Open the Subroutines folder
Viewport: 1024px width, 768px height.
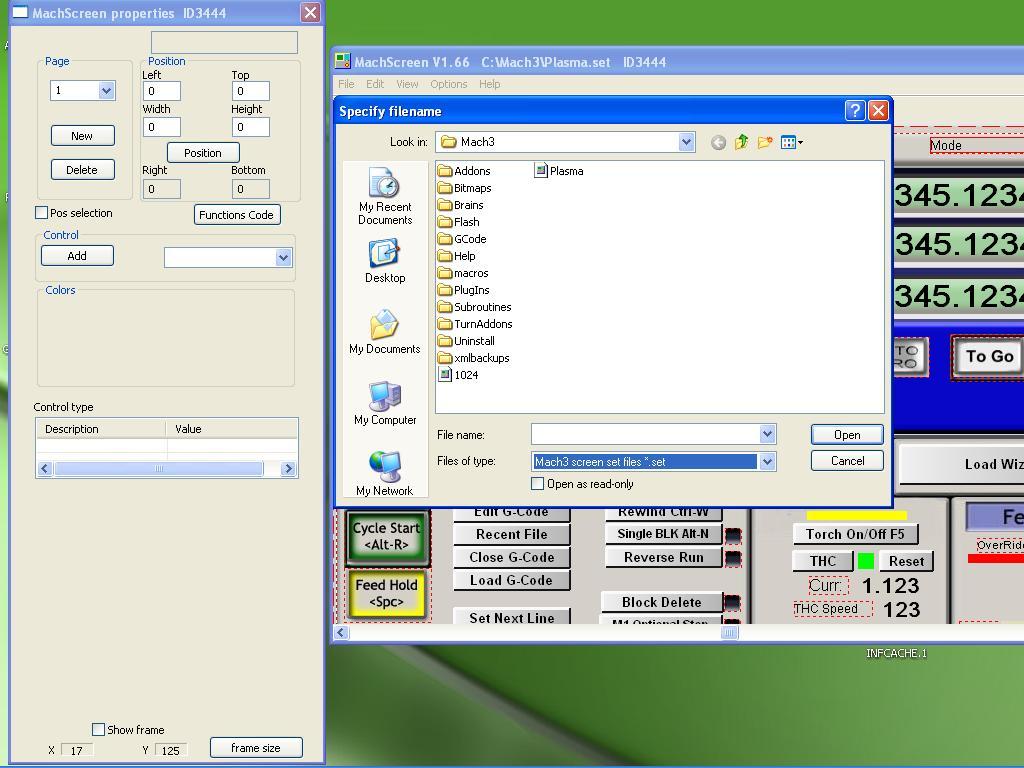(475, 307)
